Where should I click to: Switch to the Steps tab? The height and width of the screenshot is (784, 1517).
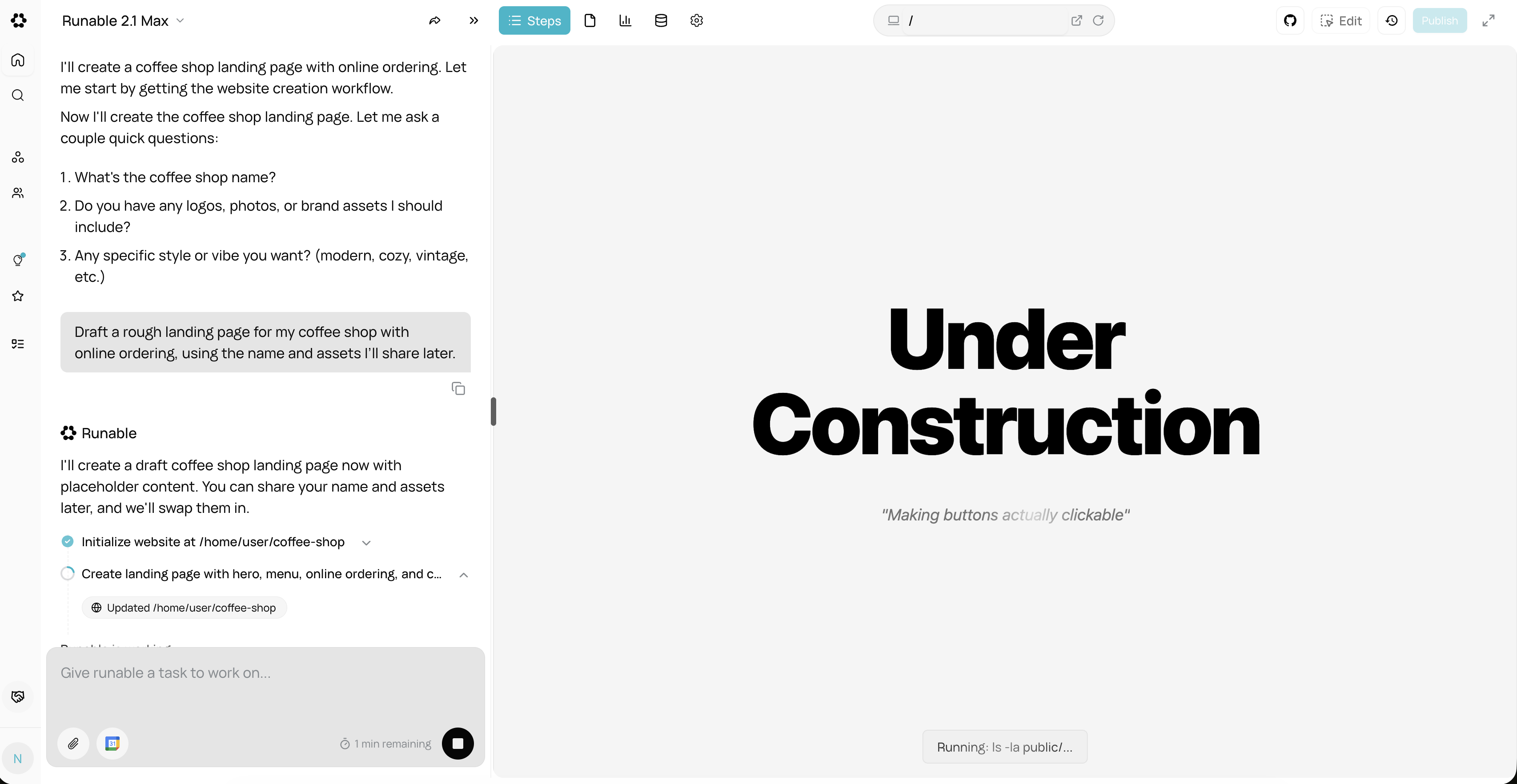(534, 20)
